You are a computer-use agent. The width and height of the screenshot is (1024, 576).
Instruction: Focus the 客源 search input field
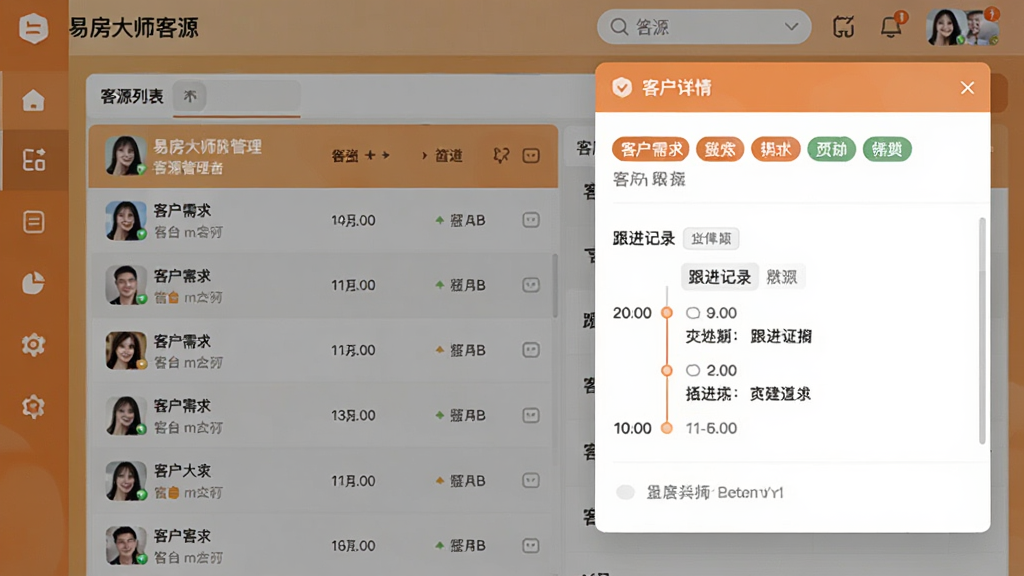704,27
